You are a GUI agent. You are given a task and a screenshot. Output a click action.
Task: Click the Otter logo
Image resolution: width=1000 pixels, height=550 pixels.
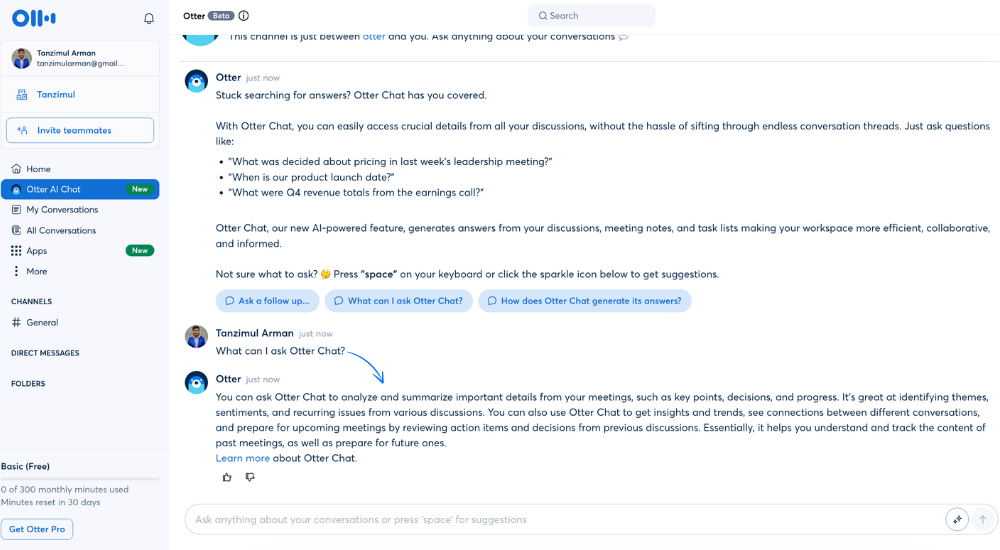(34, 19)
